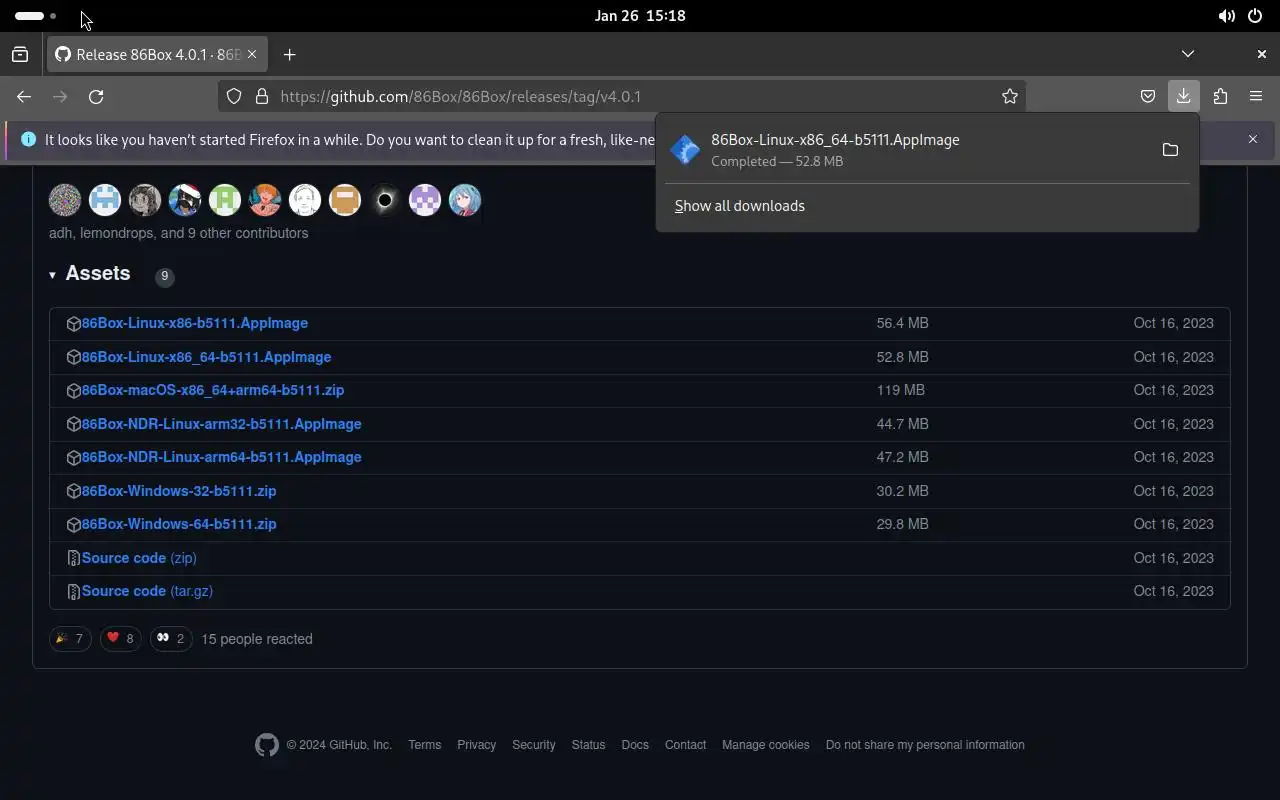Click Show all downloads
This screenshot has height=800, width=1280.
tap(740, 206)
